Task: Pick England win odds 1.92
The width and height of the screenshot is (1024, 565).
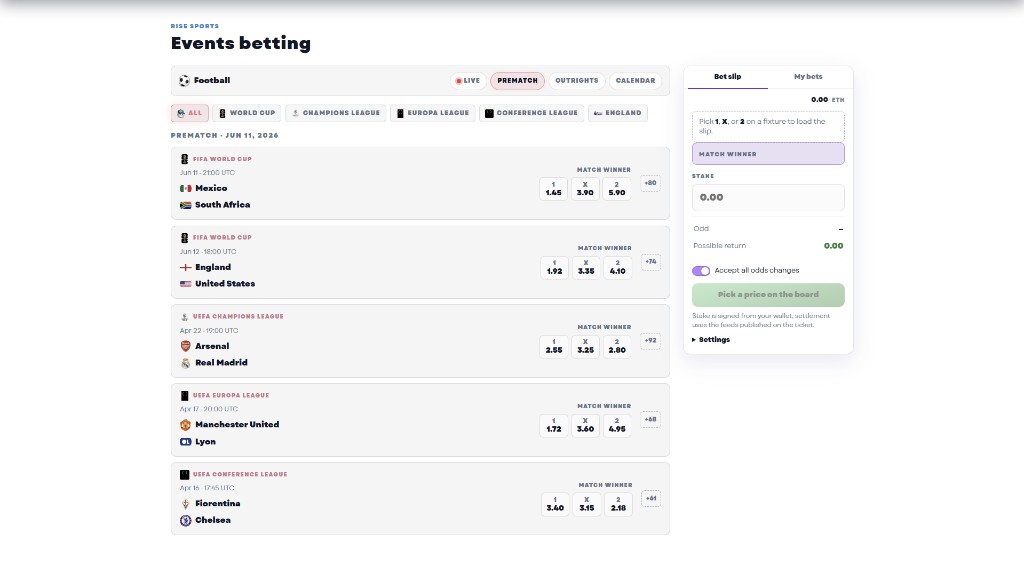Action: [555, 267]
